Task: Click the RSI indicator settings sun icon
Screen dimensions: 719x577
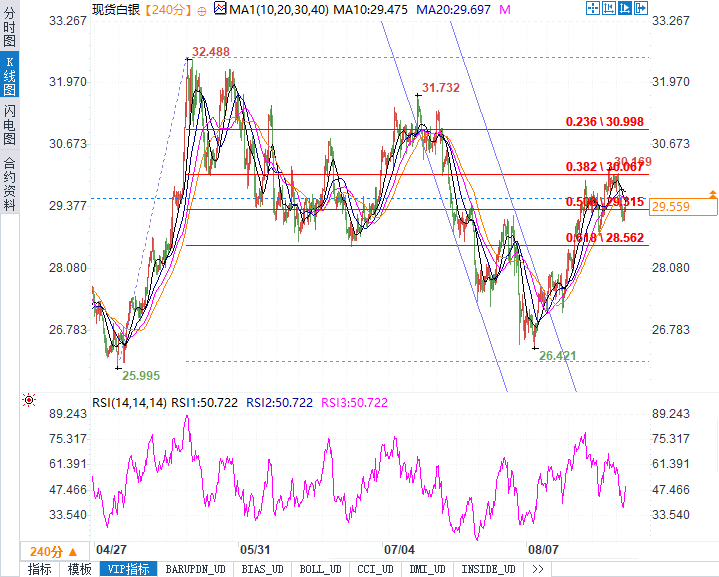Action: point(29,401)
